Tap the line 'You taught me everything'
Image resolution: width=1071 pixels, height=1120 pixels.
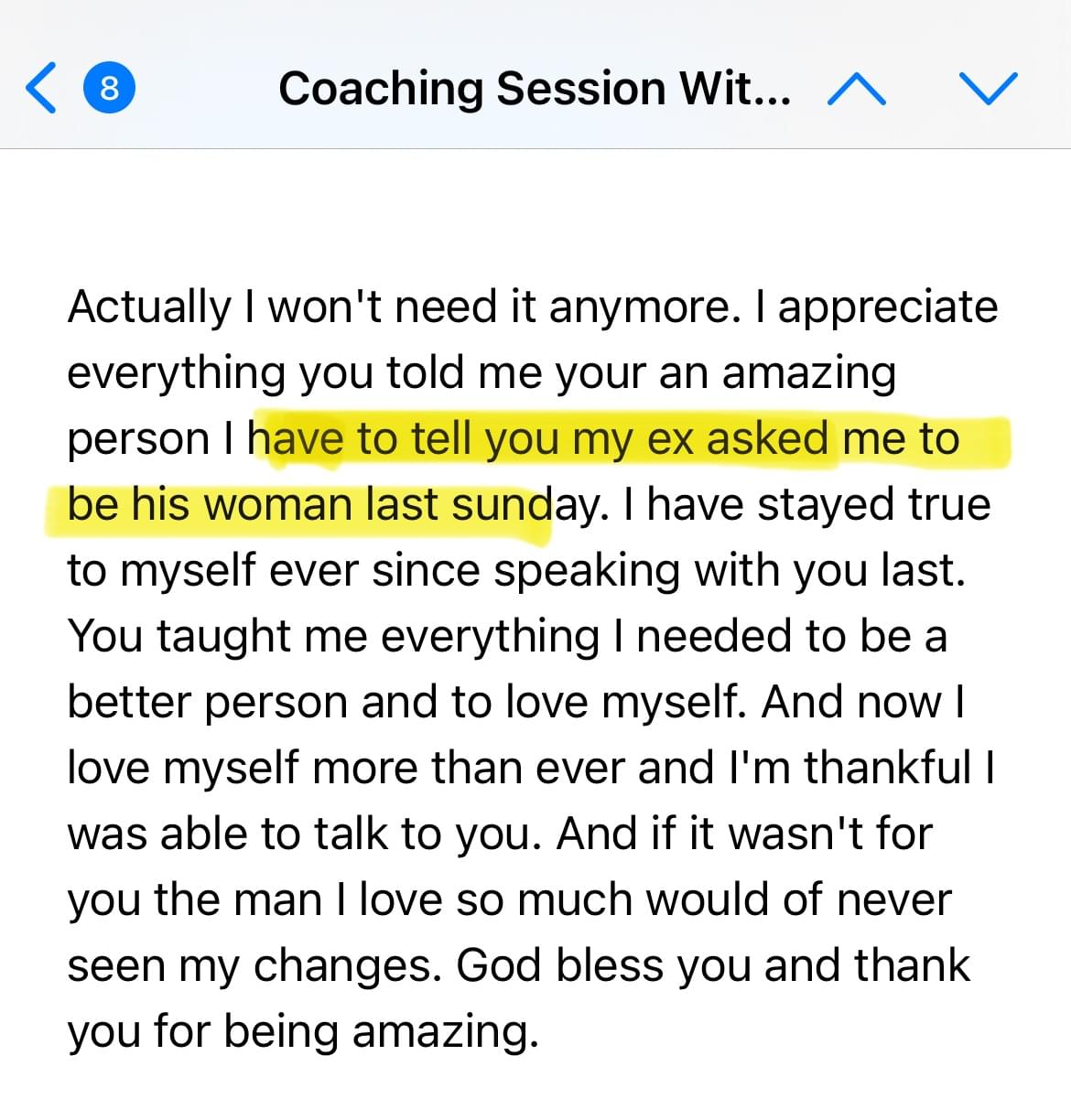[x=507, y=636]
